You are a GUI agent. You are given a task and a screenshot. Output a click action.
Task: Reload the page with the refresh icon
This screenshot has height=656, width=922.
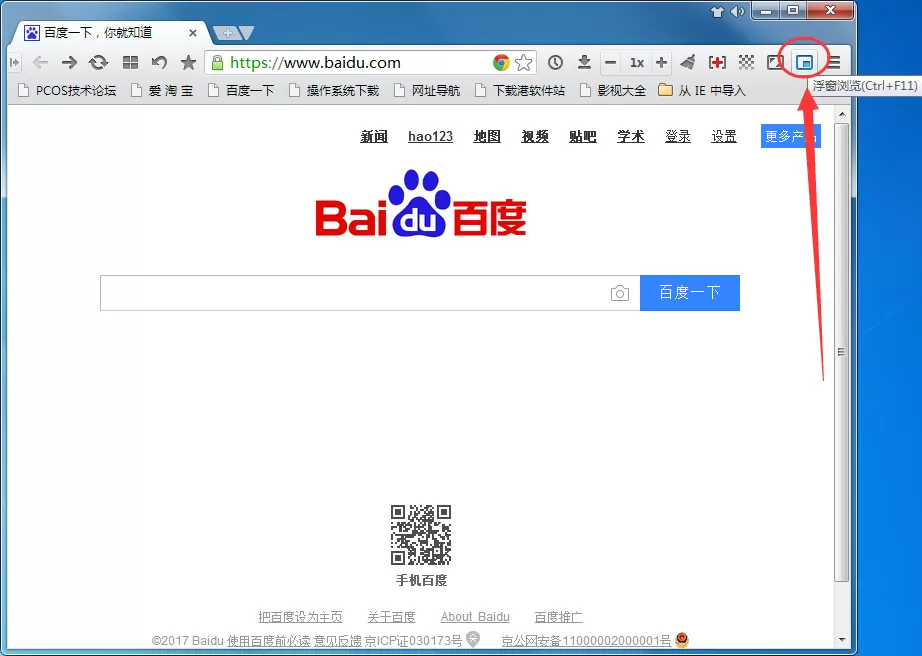99,62
